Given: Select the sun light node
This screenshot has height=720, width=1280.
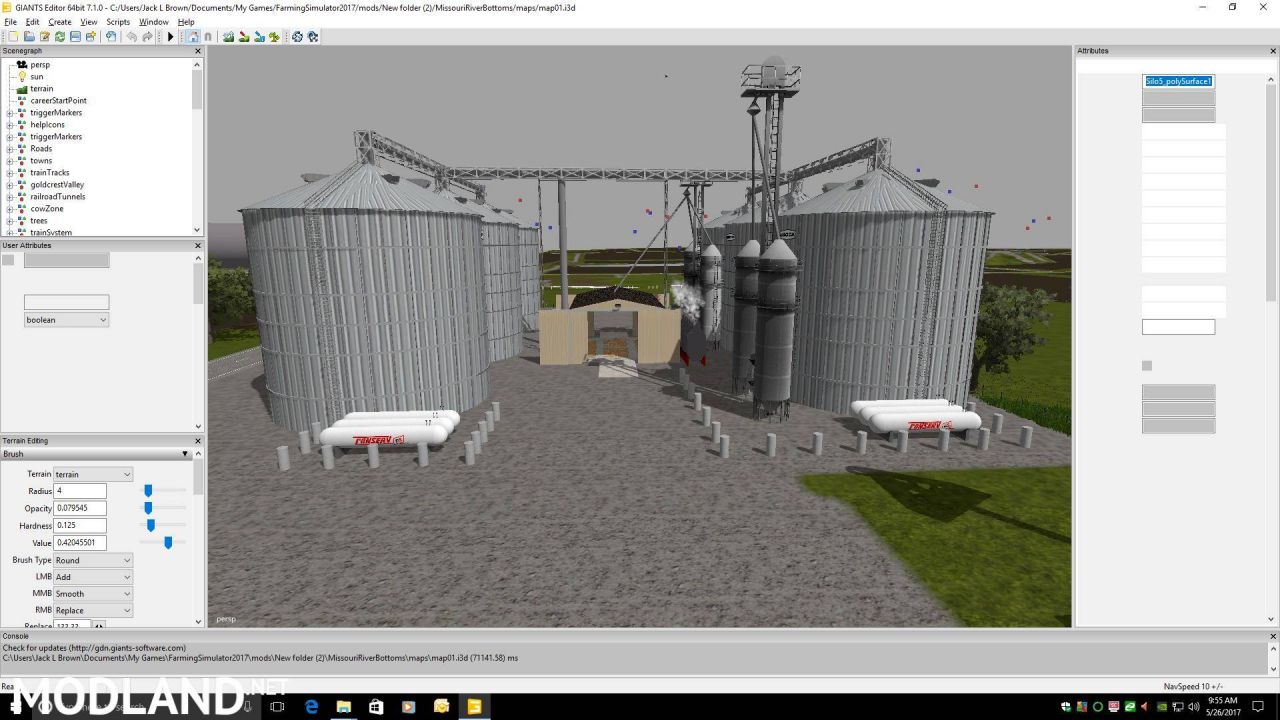Looking at the screenshot, I should (37, 76).
